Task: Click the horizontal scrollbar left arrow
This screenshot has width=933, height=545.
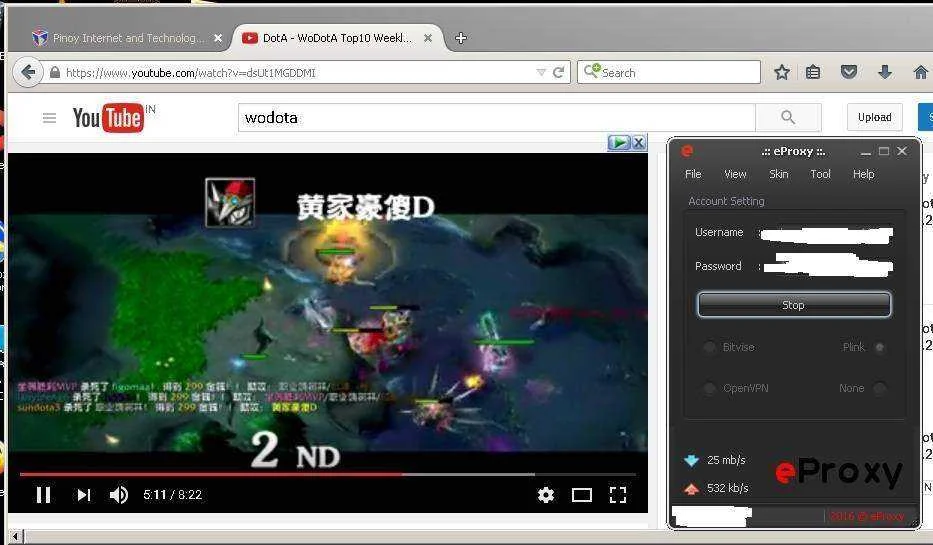Action: [15, 536]
